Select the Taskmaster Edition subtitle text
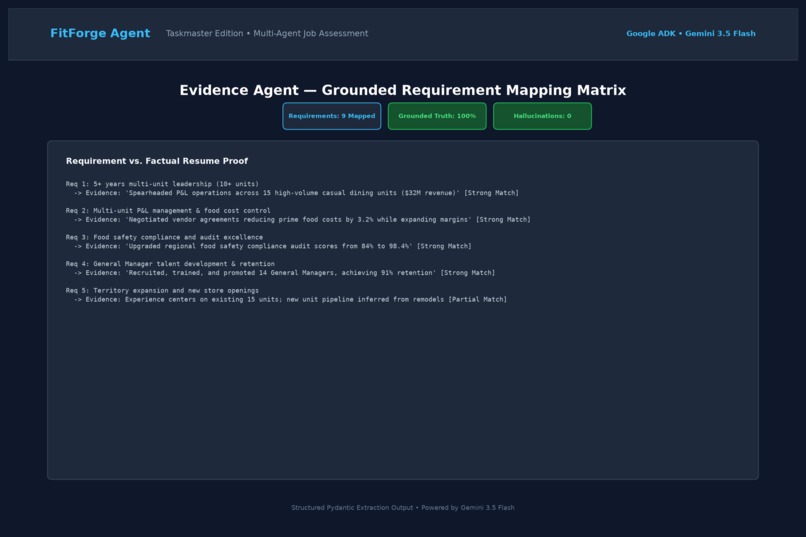Viewport: 806px width, 537px height. (x=267, y=33)
